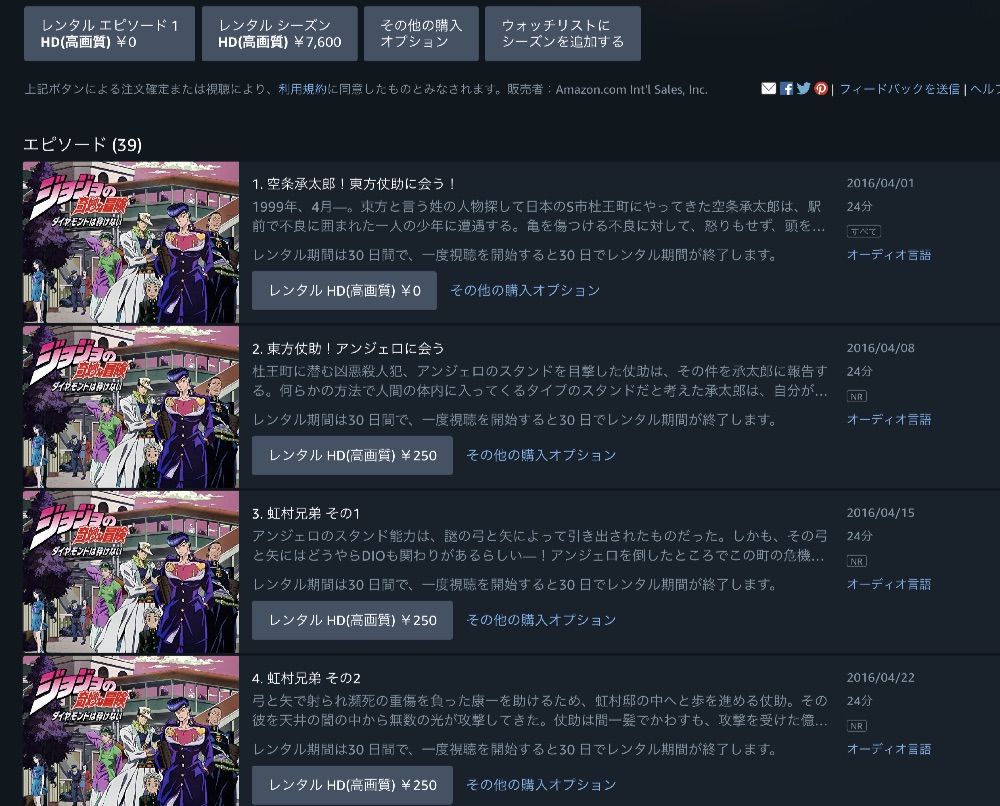Select title 1. 空条承太郎！東方仗助に会う！
The image size is (1000, 806).
[x=355, y=184]
